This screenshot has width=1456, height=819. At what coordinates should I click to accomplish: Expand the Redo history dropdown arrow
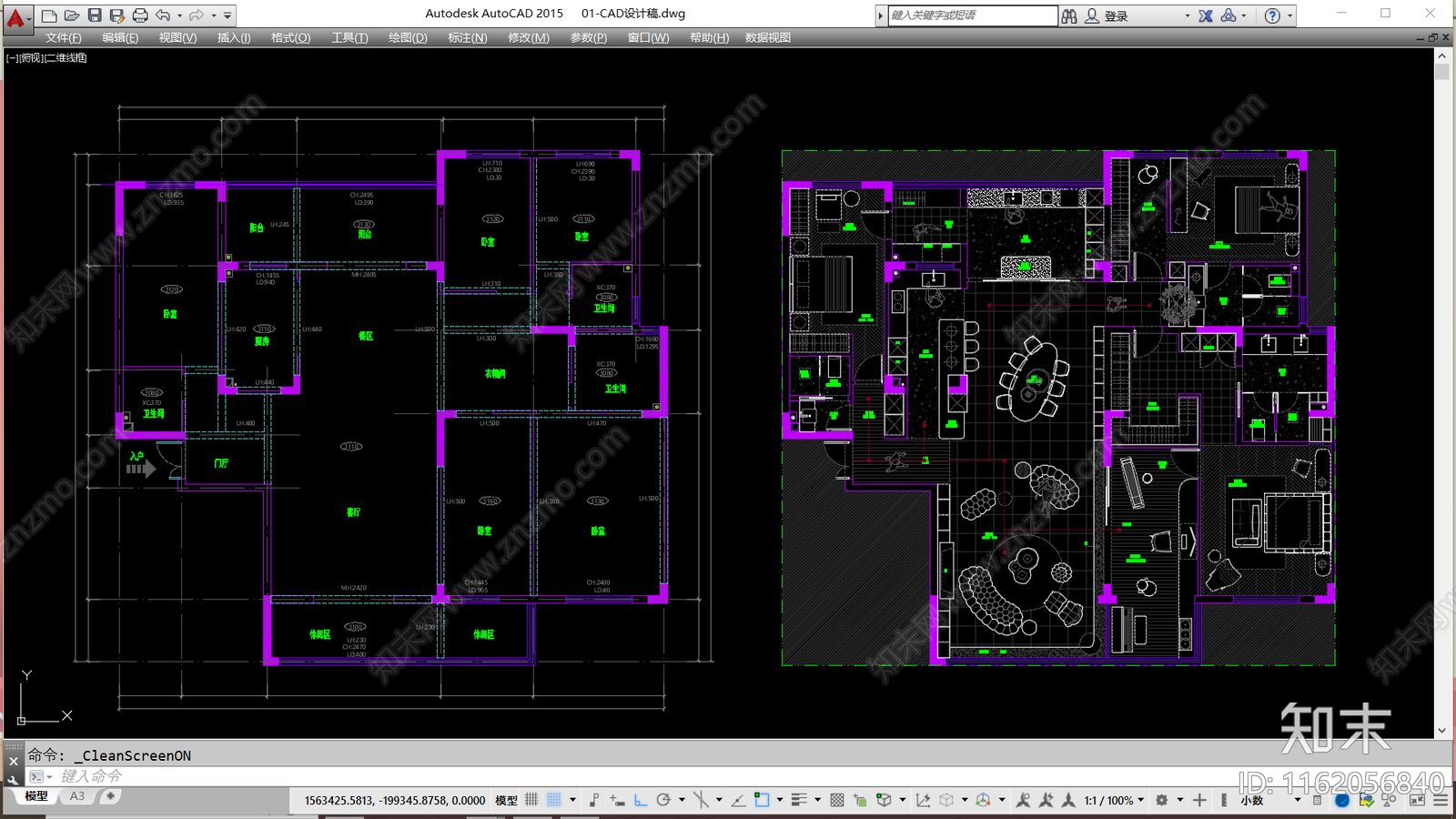pyautogui.click(x=214, y=15)
